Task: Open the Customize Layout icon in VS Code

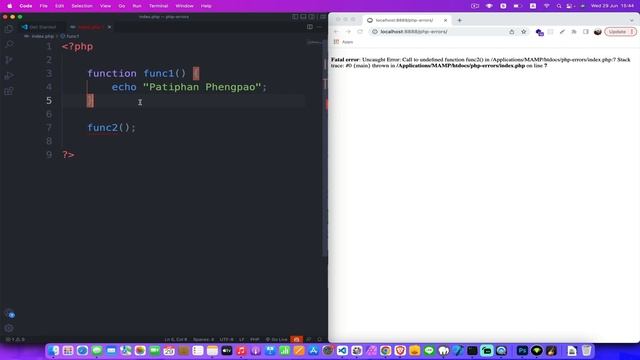Action: point(322,17)
